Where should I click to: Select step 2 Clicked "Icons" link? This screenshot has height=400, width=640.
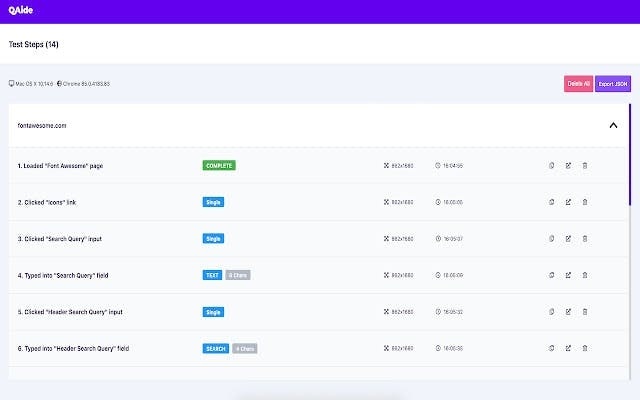[x=47, y=202]
